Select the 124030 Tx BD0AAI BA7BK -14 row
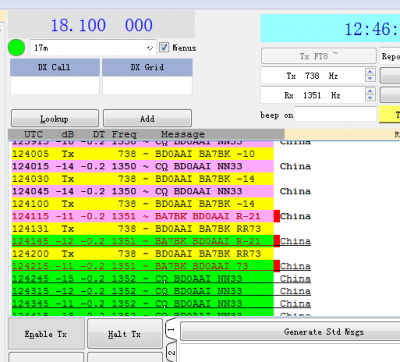Image resolution: width=400 pixels, height=362 pixels. (x=143, y=179)
